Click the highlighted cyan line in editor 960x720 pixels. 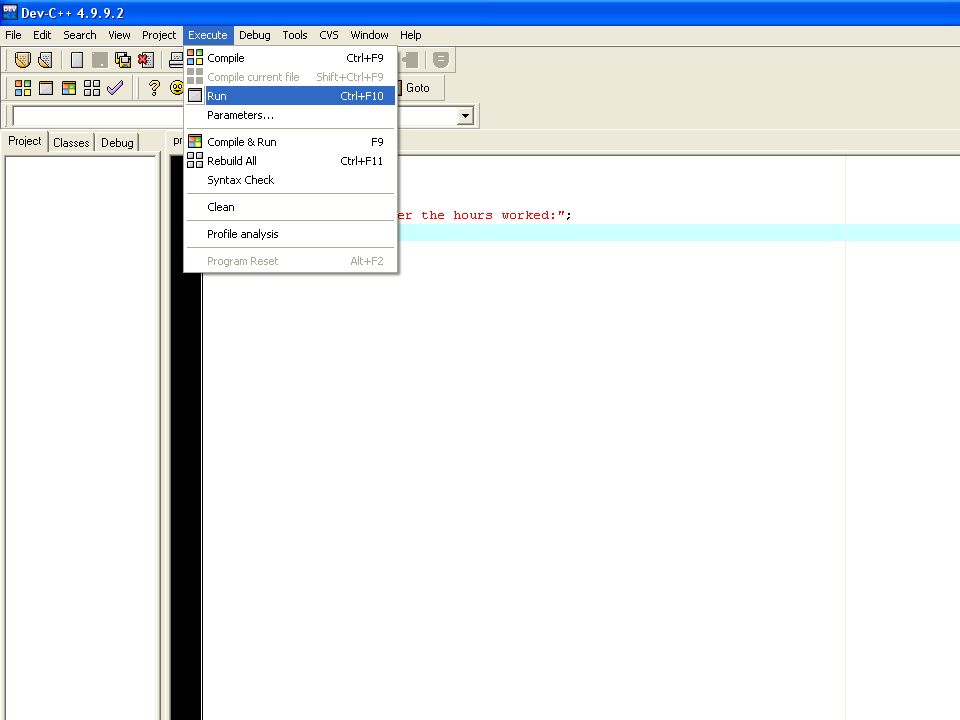pos(679,233)
